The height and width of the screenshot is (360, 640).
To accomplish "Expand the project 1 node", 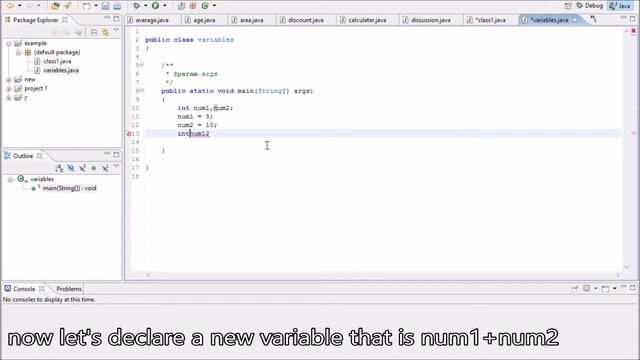I will click(9, 89).
